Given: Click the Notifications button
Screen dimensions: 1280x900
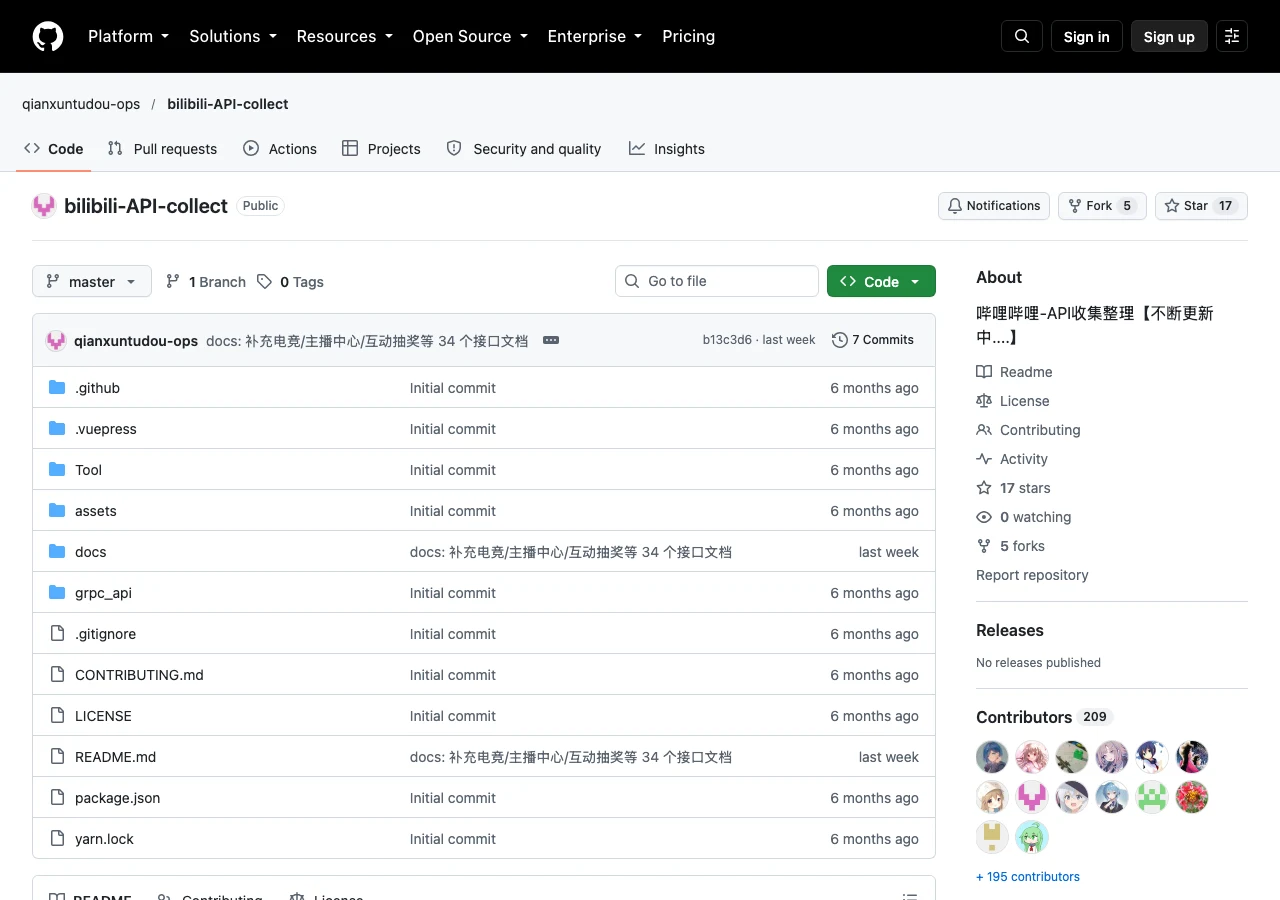Looking at the screenshot, I should tap(994, 206).
